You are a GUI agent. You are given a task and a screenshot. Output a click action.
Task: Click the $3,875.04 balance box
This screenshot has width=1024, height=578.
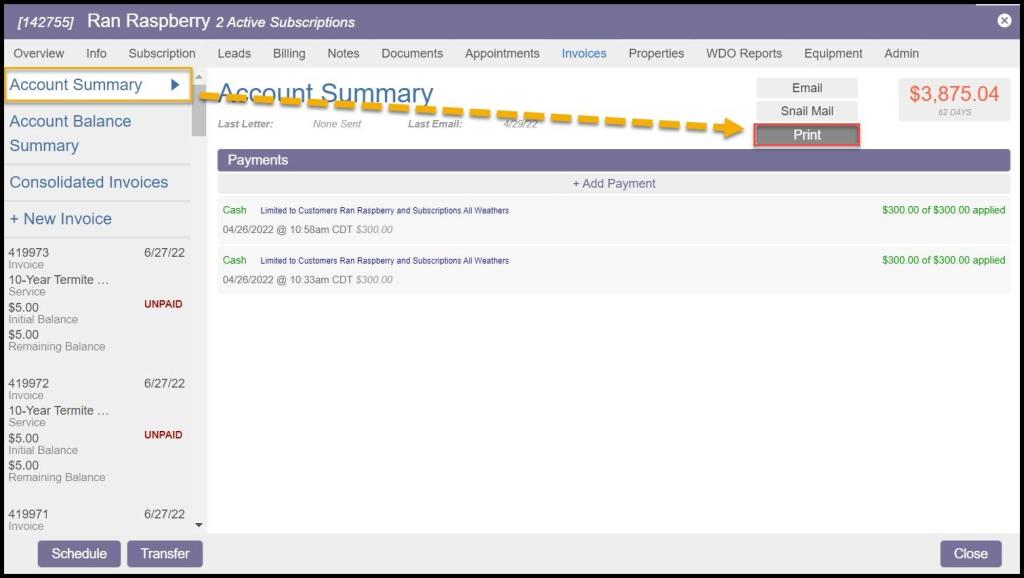coord(954,99)
